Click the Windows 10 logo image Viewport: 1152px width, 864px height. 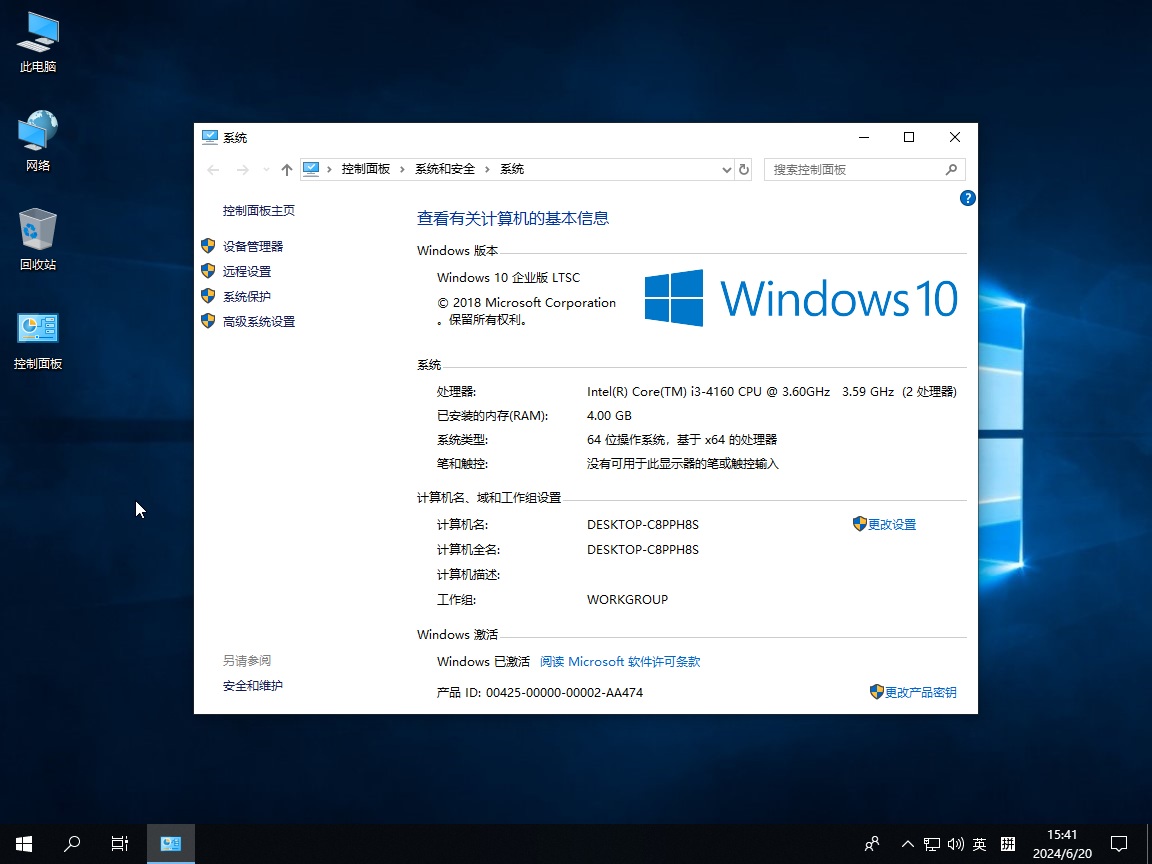802,298
